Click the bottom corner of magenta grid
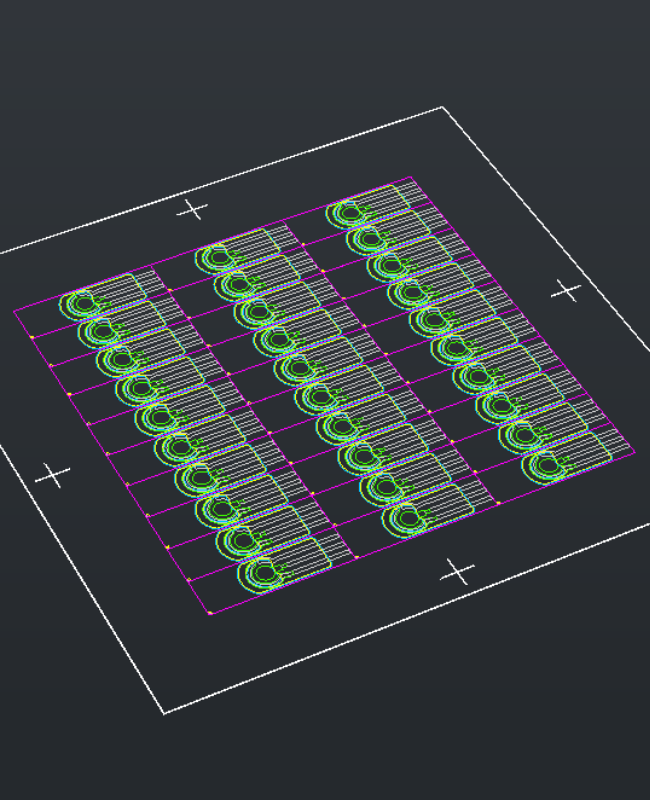 pyautogui.click(x=210, y=613)
